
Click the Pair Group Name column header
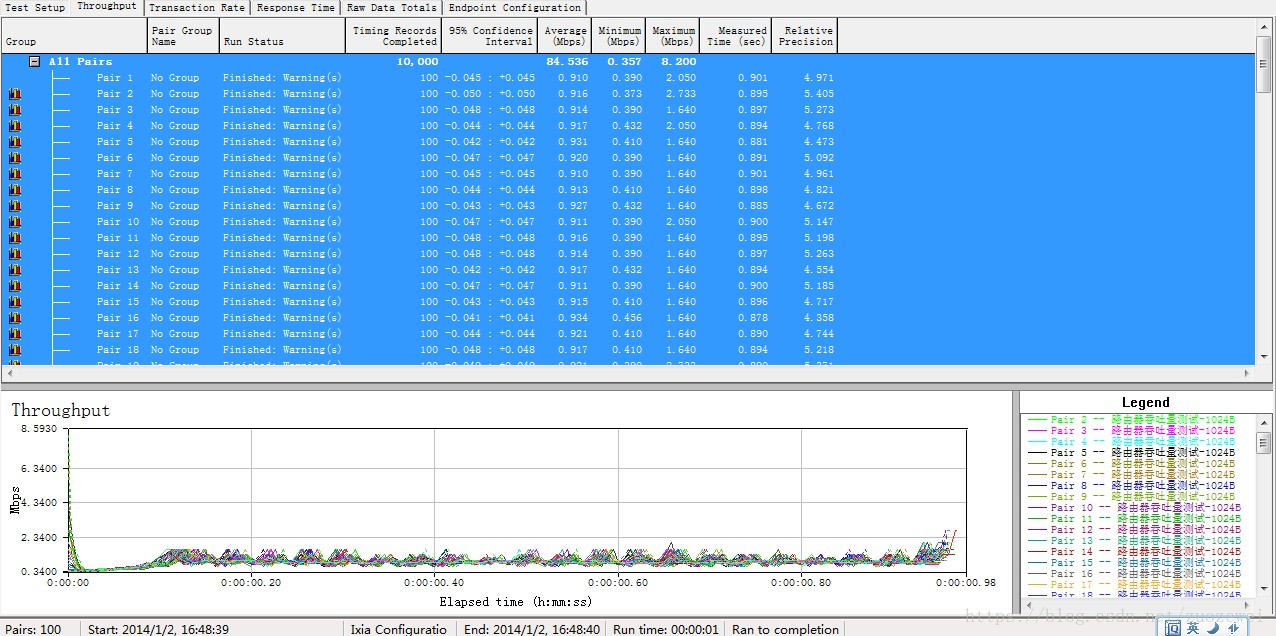(181, 36)
